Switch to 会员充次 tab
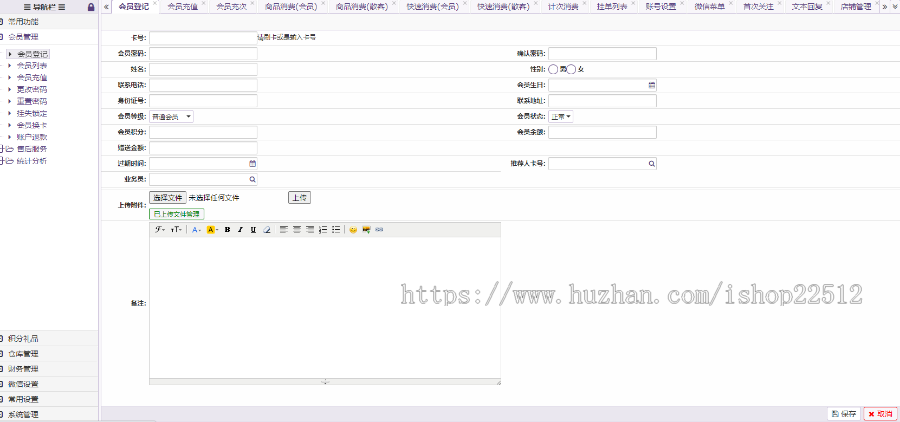 [231, 7]
